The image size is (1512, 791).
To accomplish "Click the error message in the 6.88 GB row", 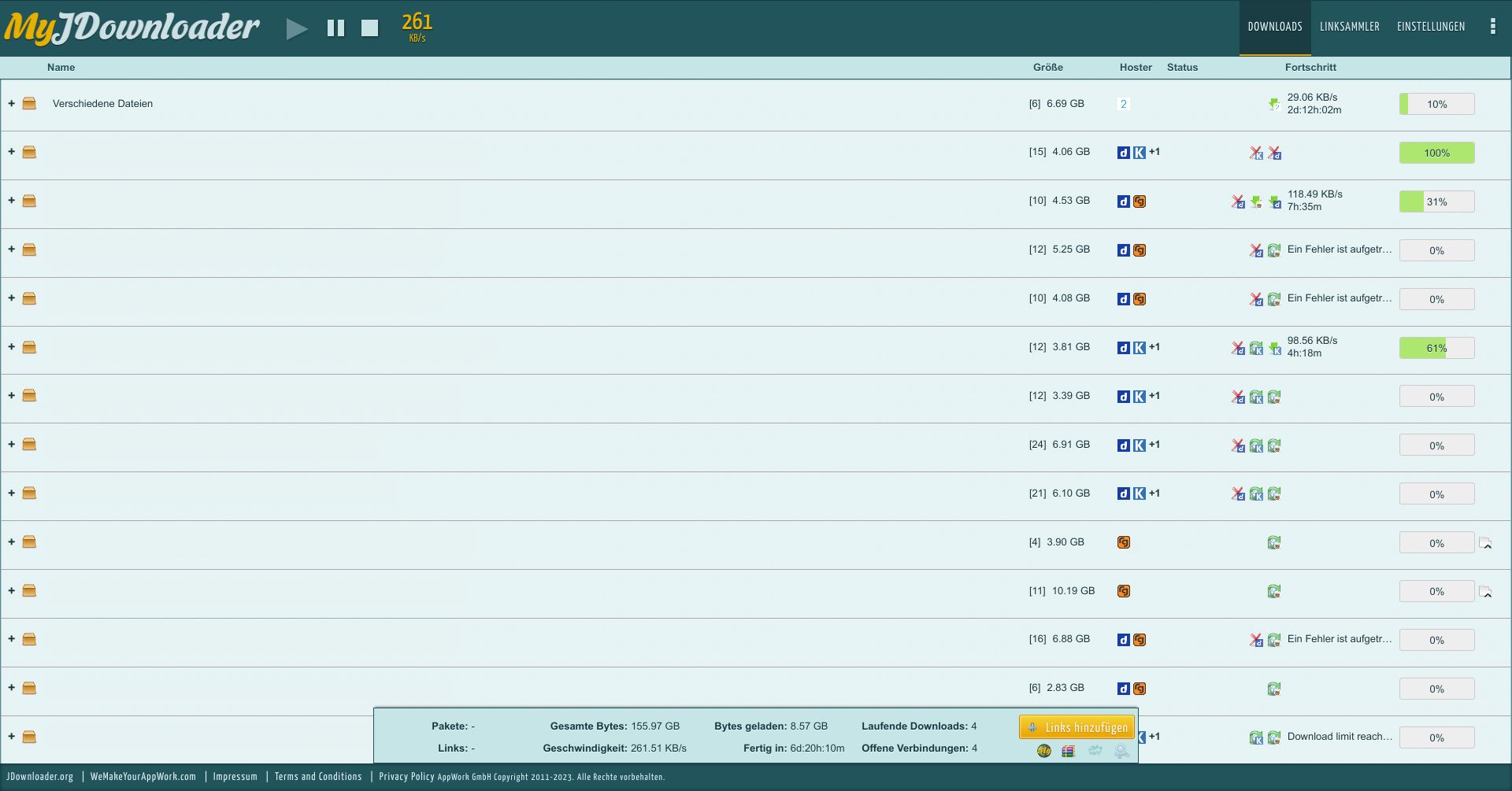I will [1340, 639].
